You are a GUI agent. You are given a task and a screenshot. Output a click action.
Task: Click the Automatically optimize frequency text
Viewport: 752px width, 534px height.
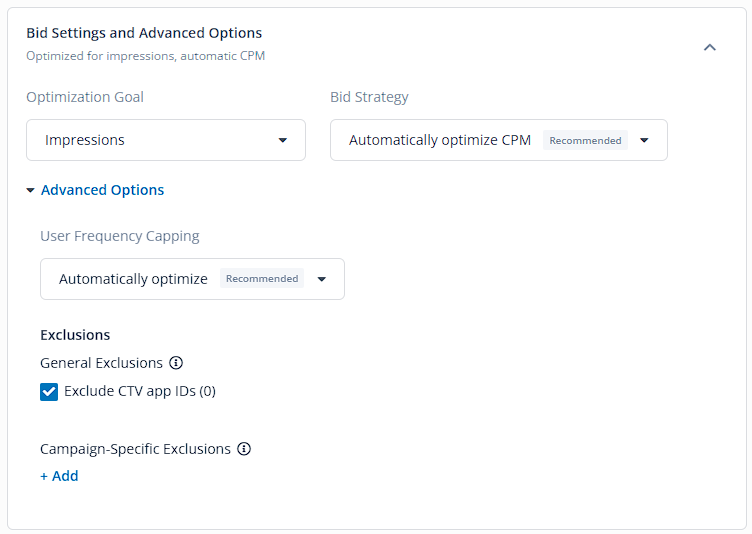[x=133, y=279]
